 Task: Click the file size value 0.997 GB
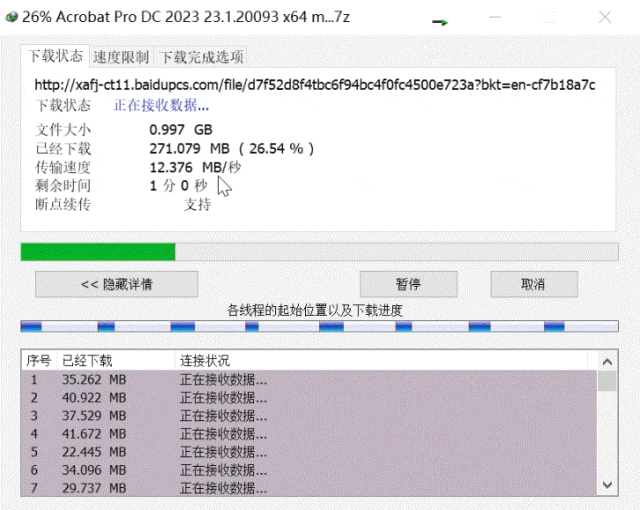click(x=181, y=130)
